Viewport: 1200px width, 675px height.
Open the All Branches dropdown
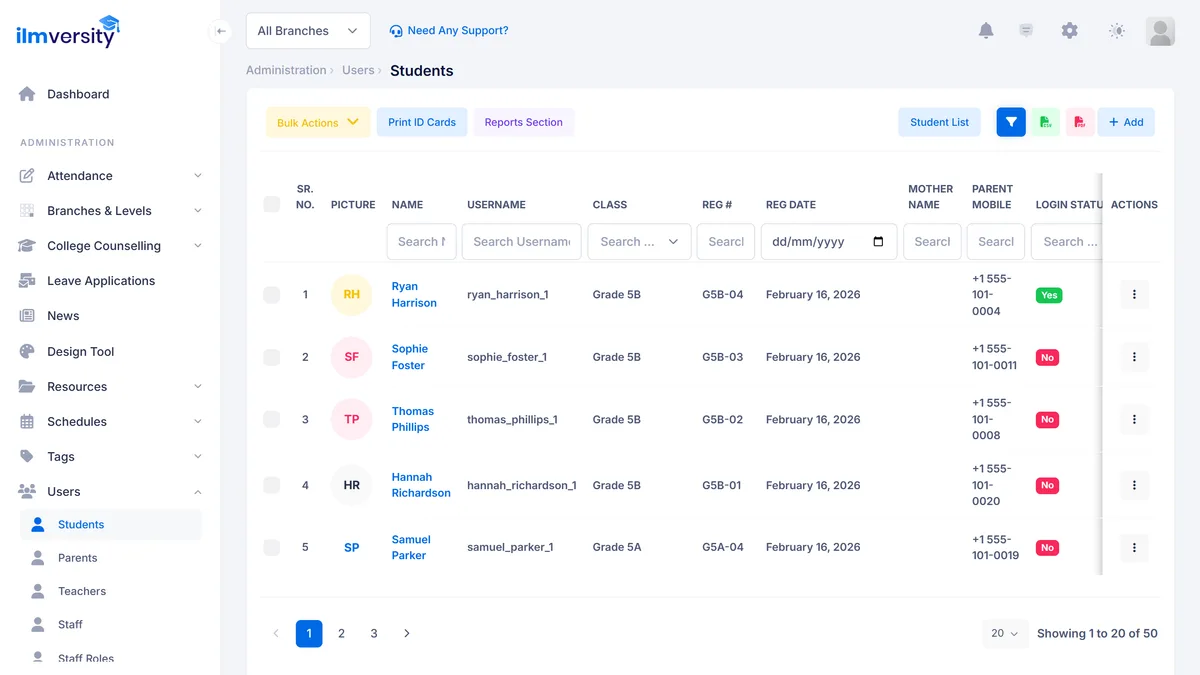click(x=308, y=31)
